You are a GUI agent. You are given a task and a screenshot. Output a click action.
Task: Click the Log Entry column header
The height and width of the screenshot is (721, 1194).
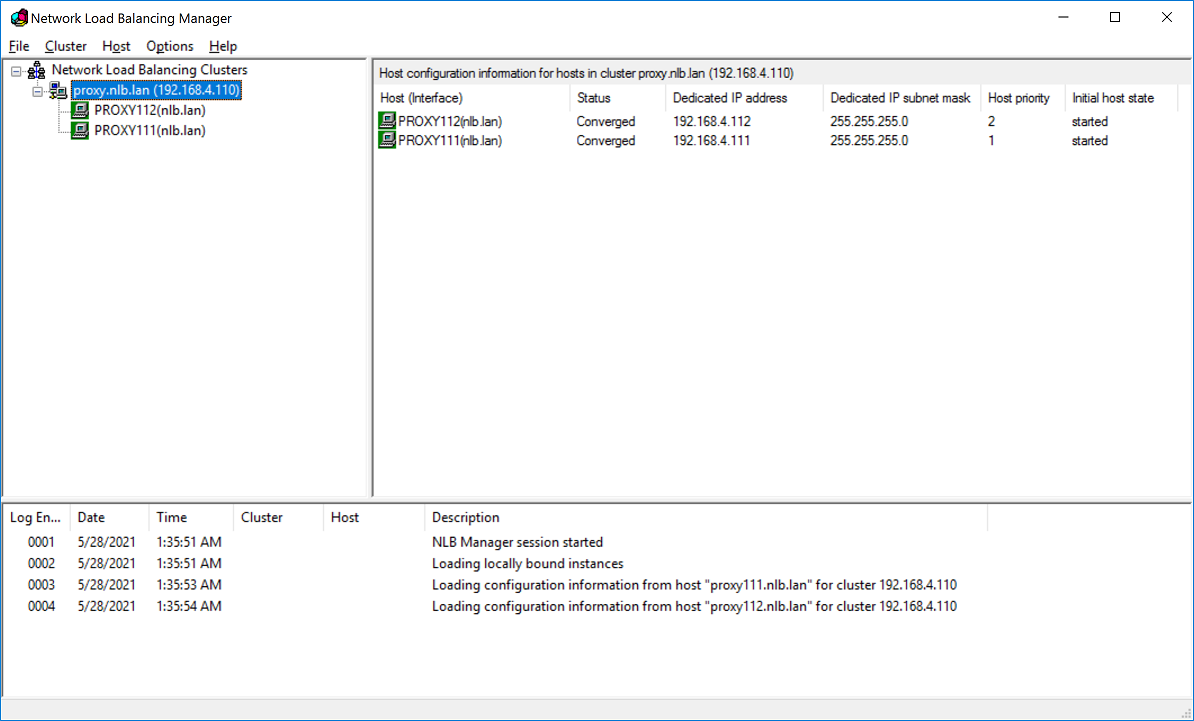tap(37, 518)
